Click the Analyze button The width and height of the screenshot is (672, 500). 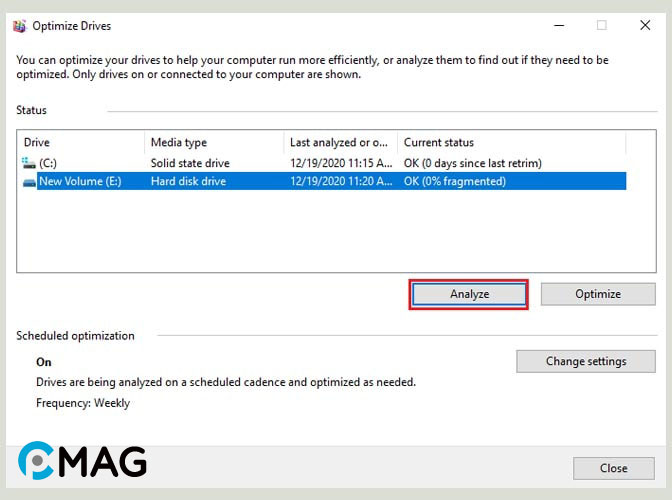click(x=469, y=294)
